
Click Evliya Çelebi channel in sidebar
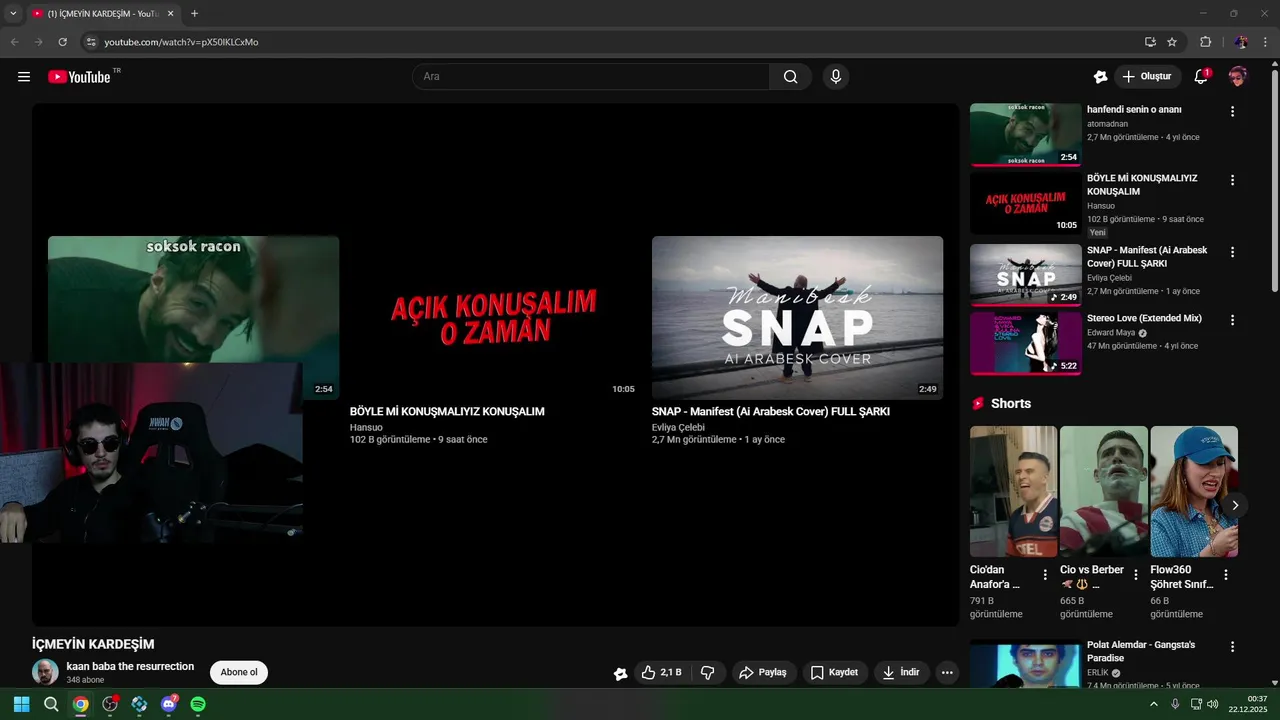pos(1109,278)
